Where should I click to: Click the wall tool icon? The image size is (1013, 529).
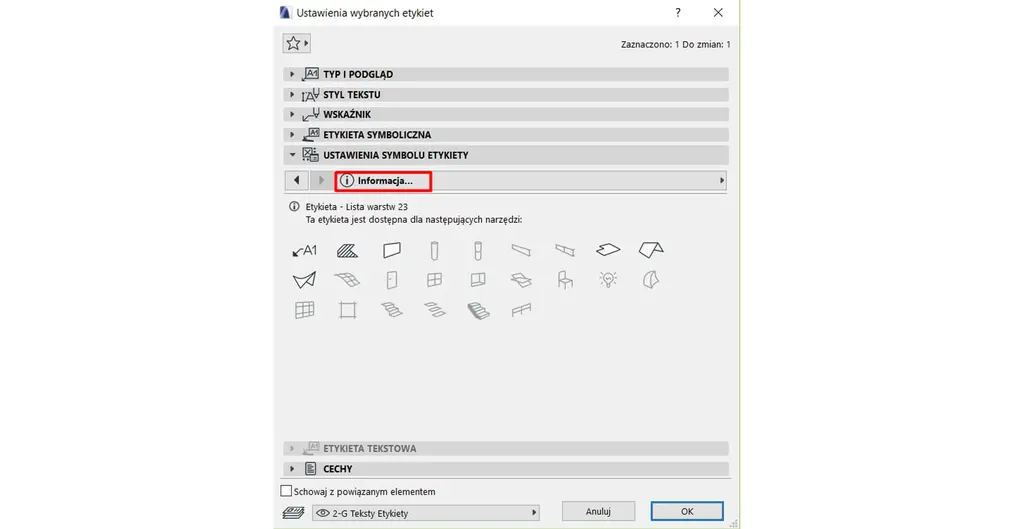392,251
